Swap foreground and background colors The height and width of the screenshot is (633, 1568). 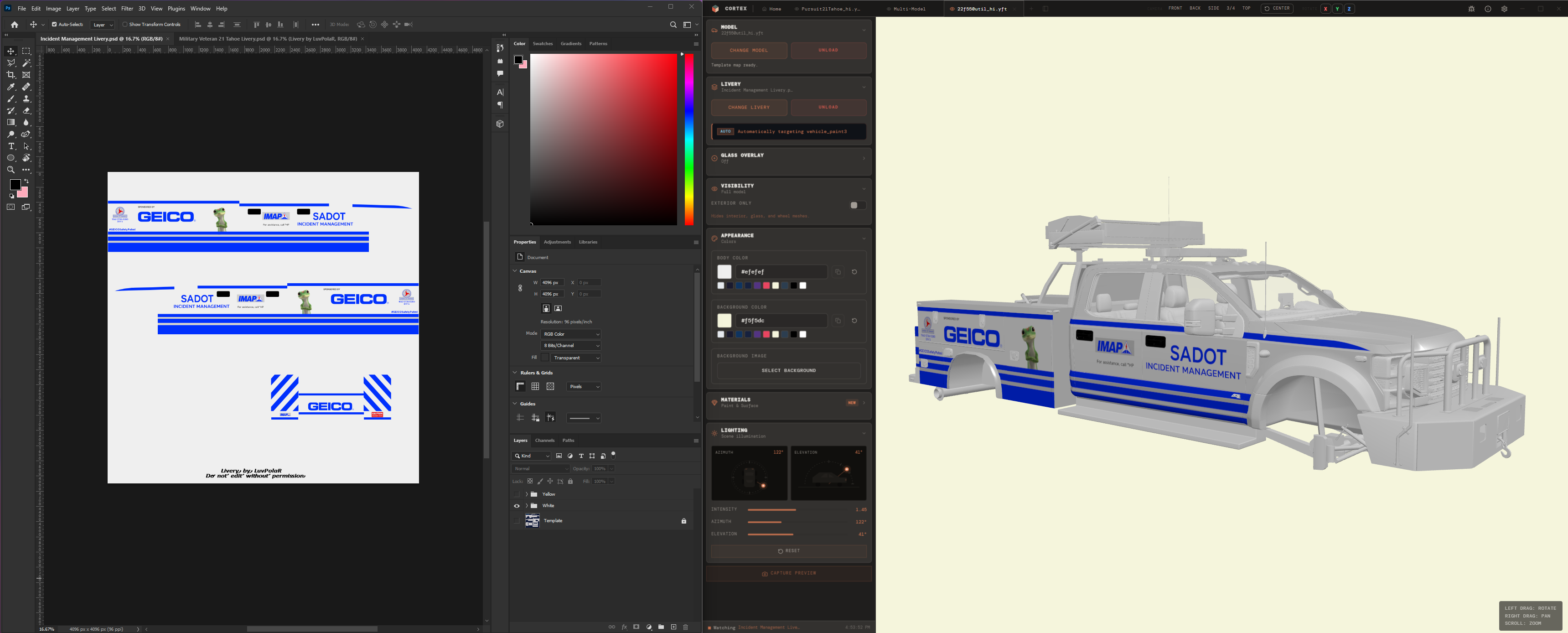[x=26, y=182]
